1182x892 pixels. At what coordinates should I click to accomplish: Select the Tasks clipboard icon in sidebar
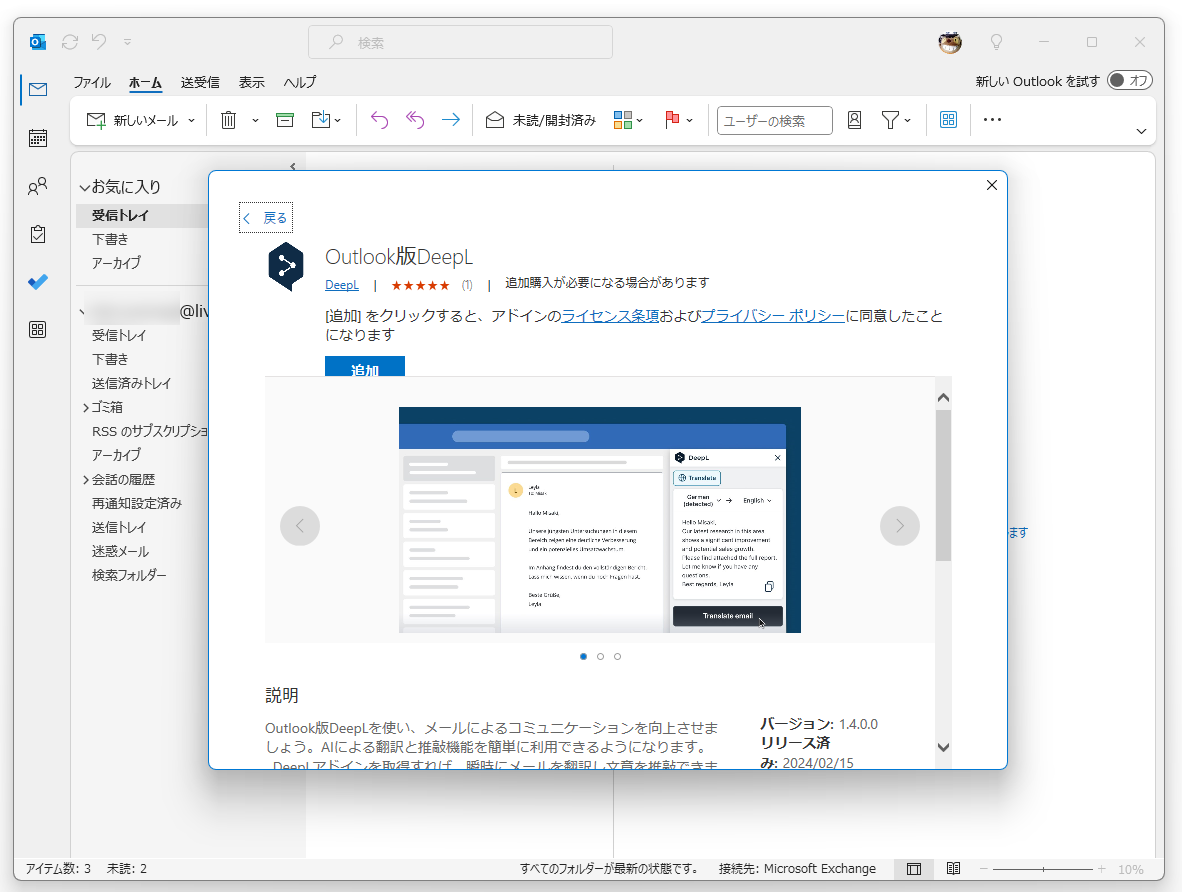[38, 234]
